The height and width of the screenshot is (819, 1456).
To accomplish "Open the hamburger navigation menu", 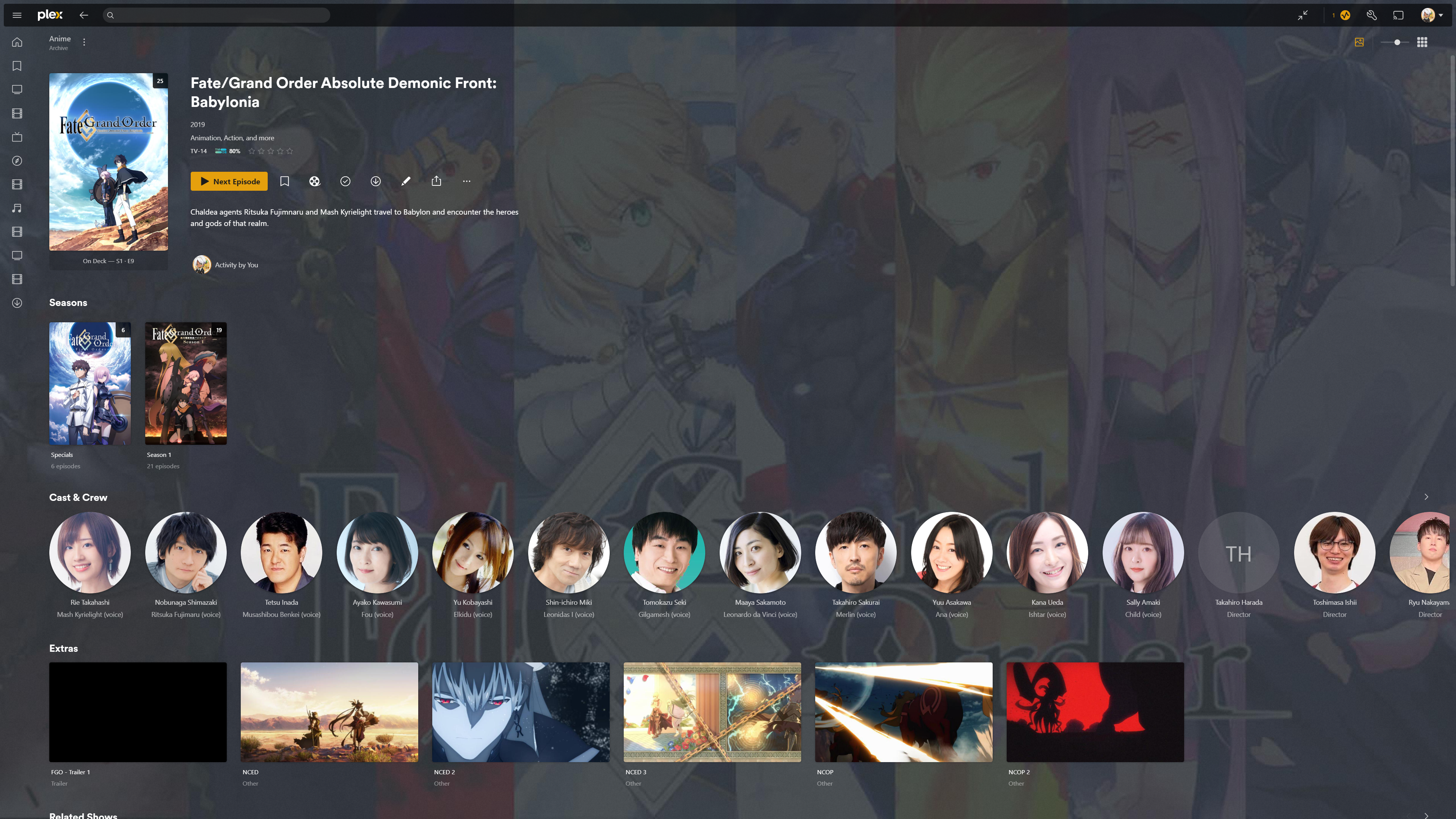I will [17, 15].
